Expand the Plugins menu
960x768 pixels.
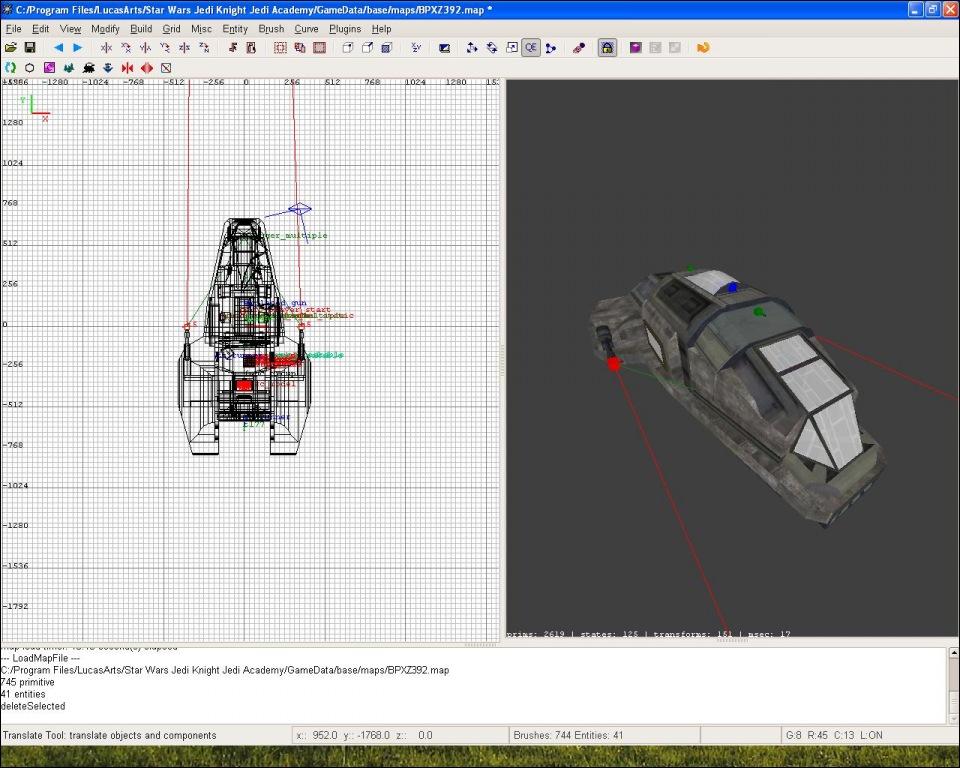pos(345,29)
